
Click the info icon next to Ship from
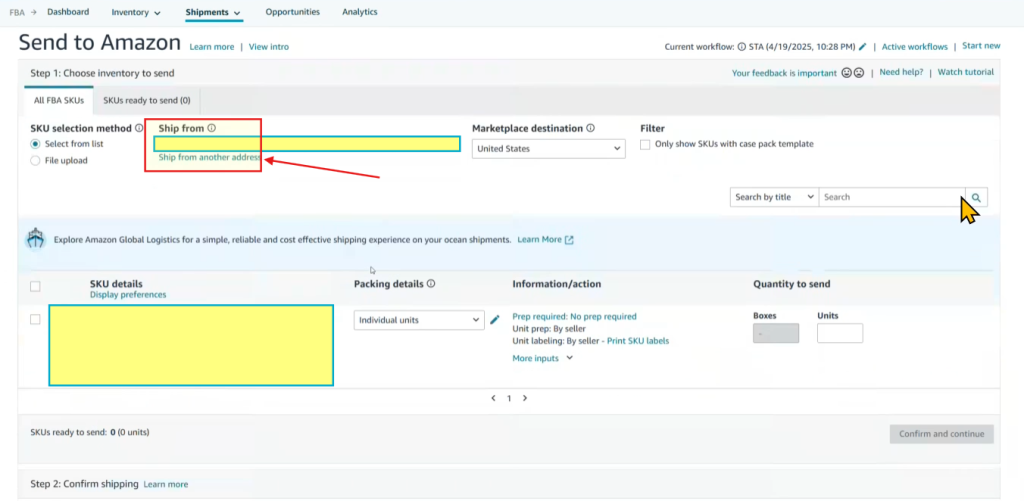point(212,128)
